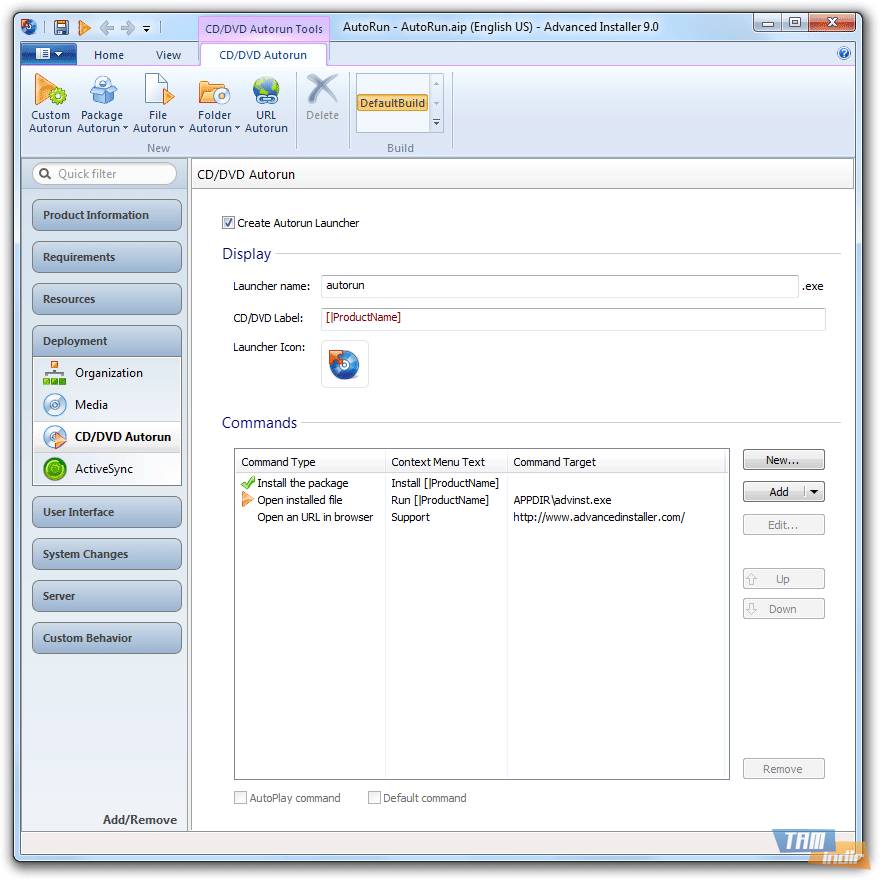The image size is (881, 881).
Task: Switch to the View ribbon tab
Action: point(168,55)
